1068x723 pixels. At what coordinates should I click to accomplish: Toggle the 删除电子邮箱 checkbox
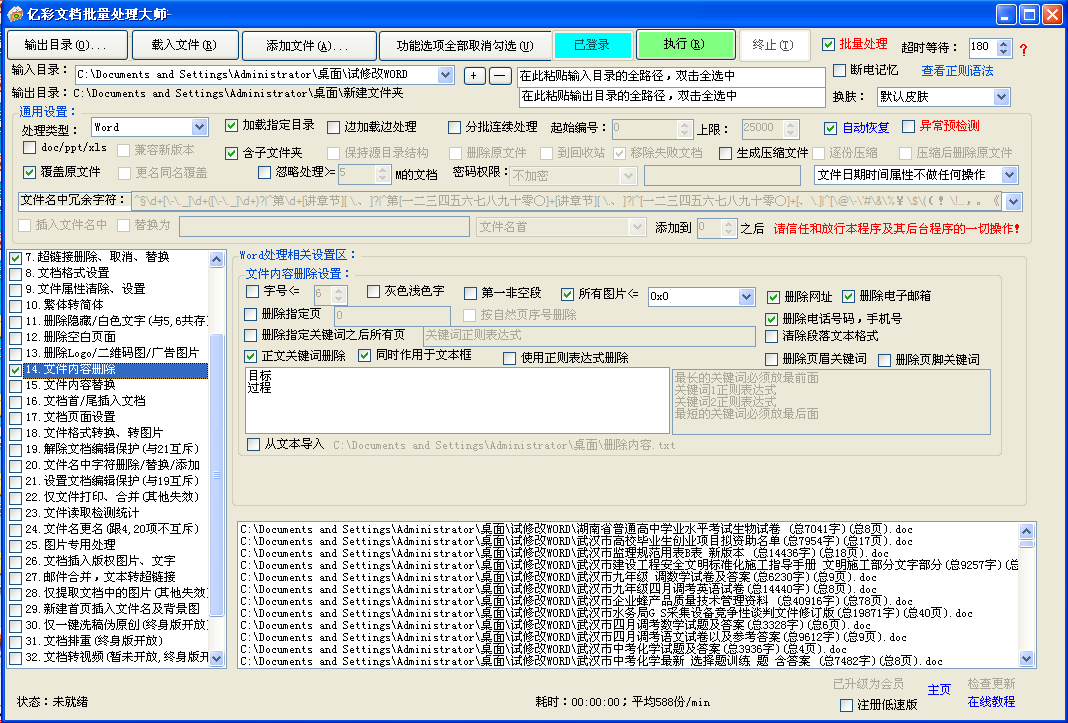coord(848,296)
